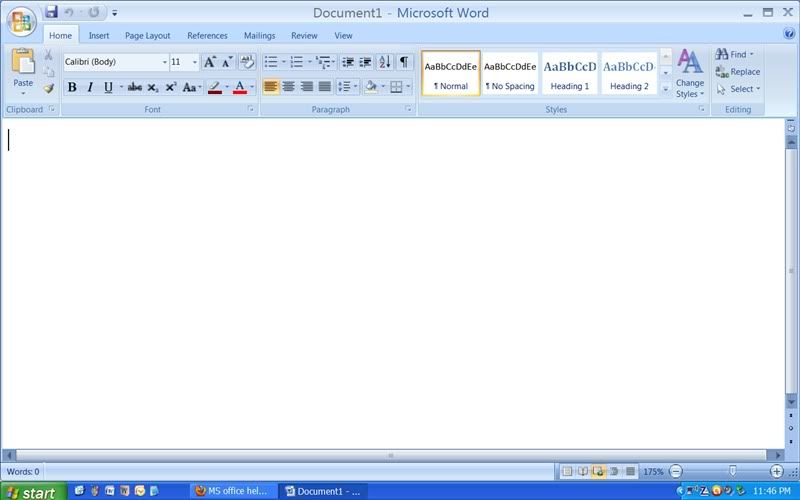Switch to Print Layout view
This screenshot has height=500, width=800.
coord(567,471)
